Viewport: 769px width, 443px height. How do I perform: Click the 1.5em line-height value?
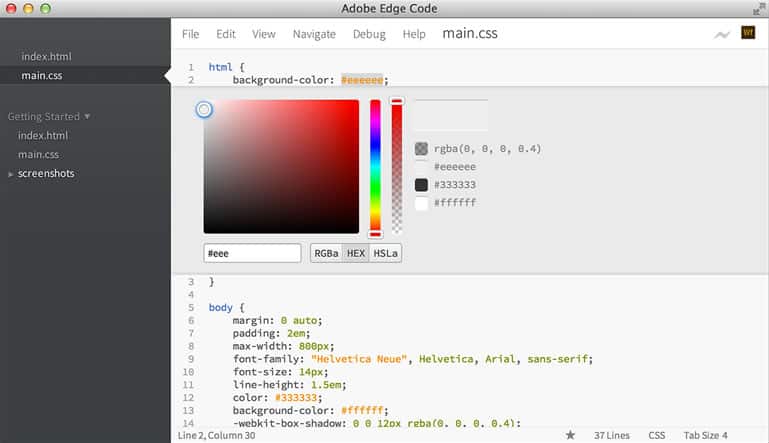[326, 385]
